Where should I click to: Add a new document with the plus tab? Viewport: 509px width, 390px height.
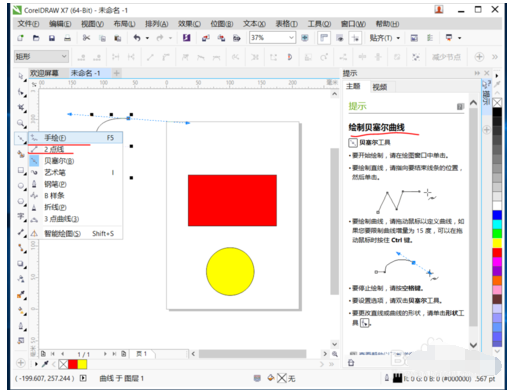[117, 73]
